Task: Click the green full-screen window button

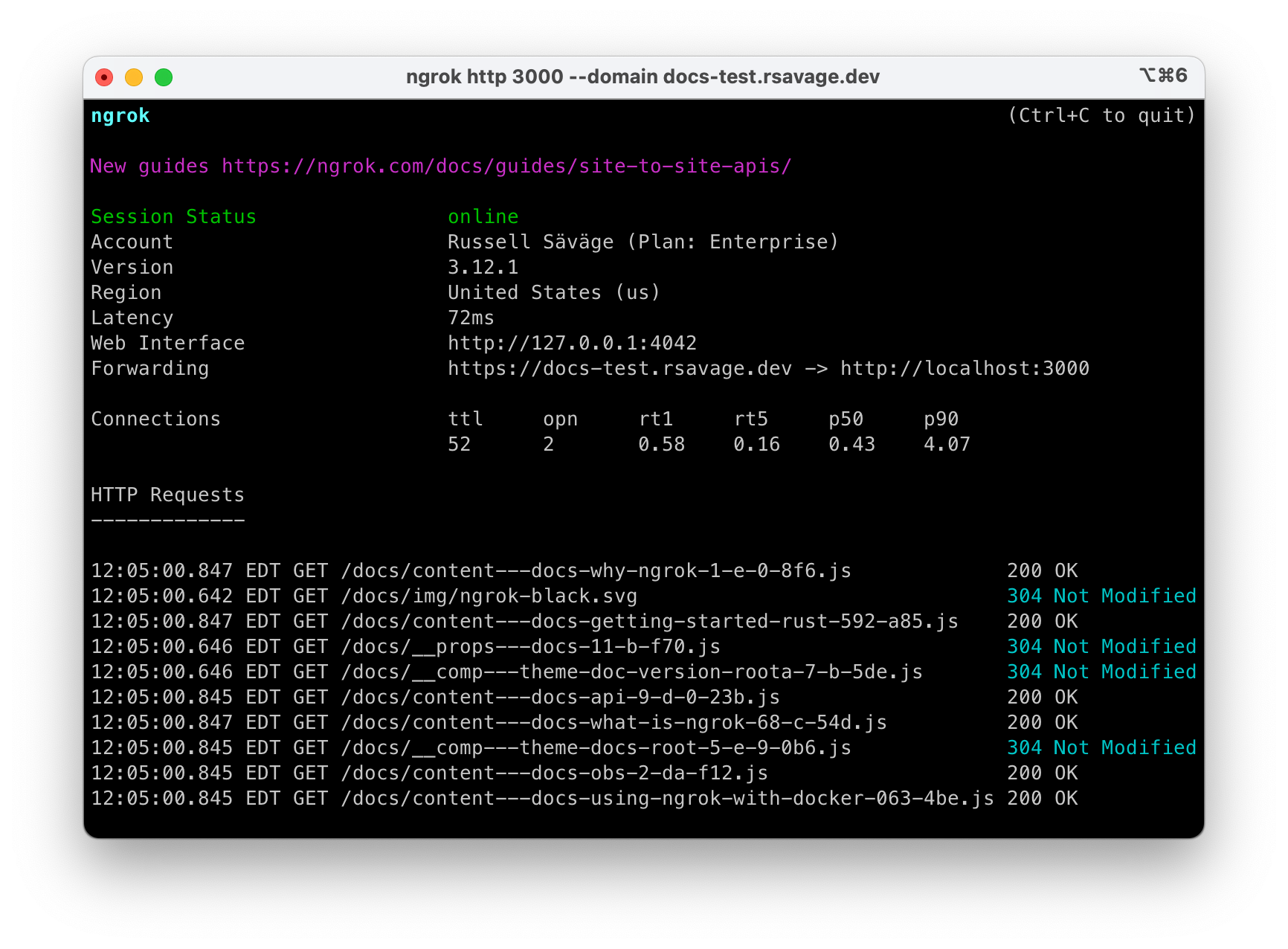Action: coord(164,77)
